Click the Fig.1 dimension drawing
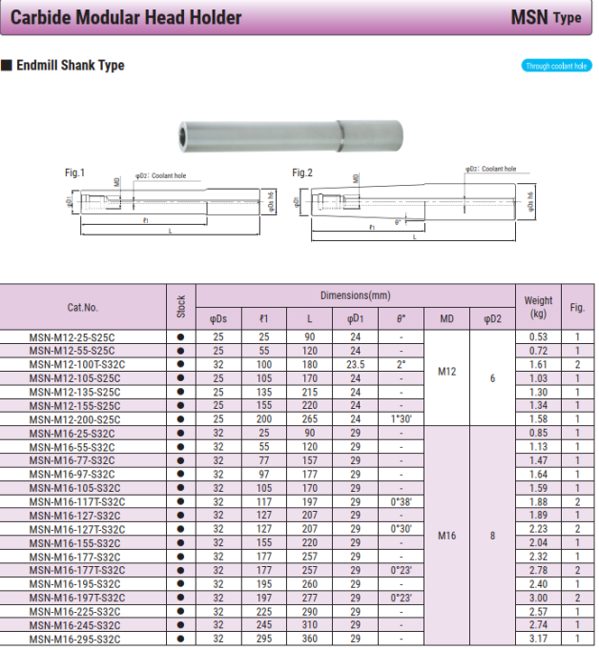The width and height of the screenshot is (599, 650). (171, 202)
